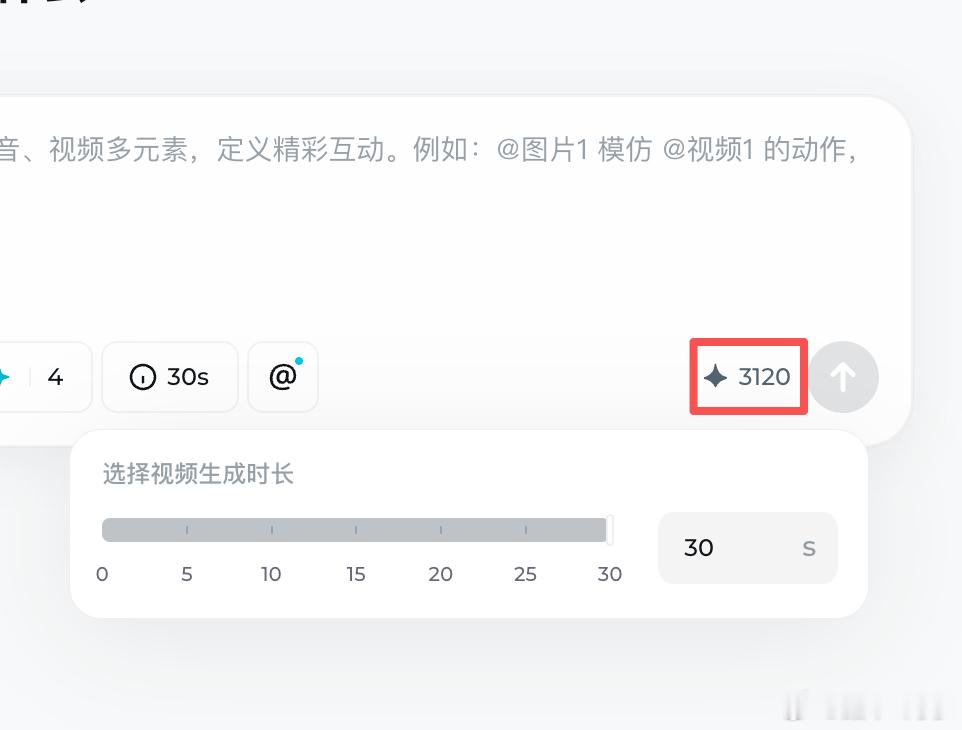Click the 选择视频生成时长 heading
The height and width of the screenshot is (730, 962).
pos(198,474)
